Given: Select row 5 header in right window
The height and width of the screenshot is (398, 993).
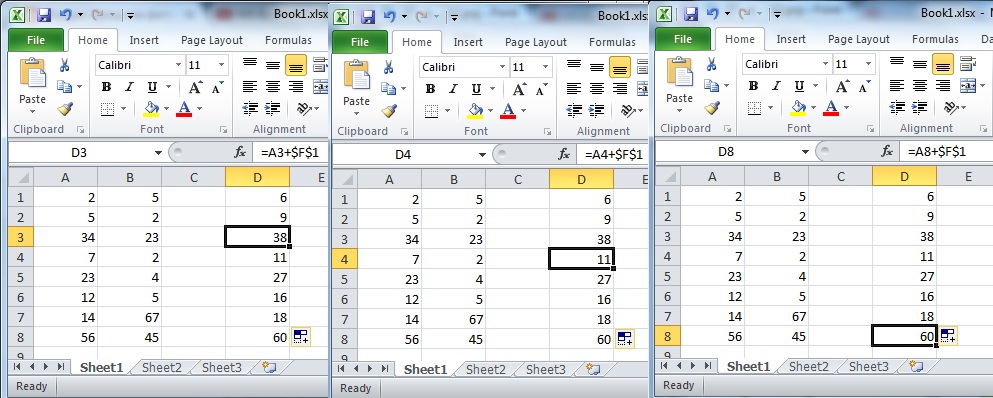Looking at the screenshot, I should 667,276.
